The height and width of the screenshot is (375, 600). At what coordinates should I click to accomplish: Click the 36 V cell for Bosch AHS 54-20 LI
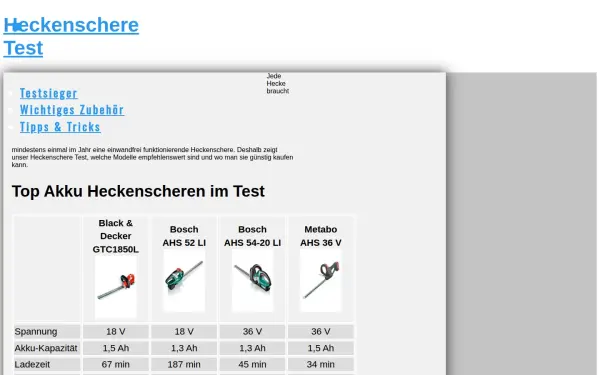253,331
